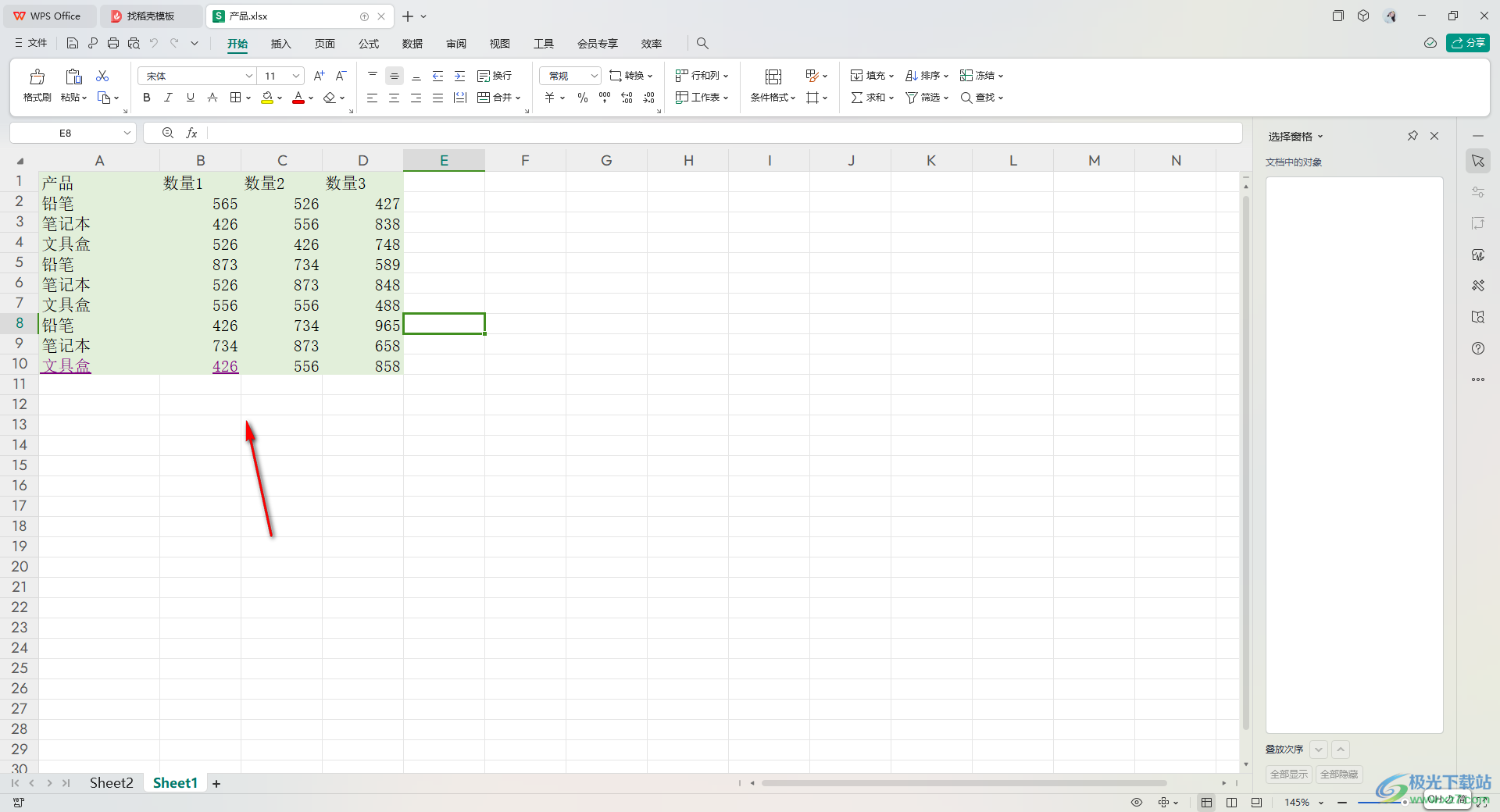
Task: Open the font size dropdown showing 11
Action: [x=296, y=76]
